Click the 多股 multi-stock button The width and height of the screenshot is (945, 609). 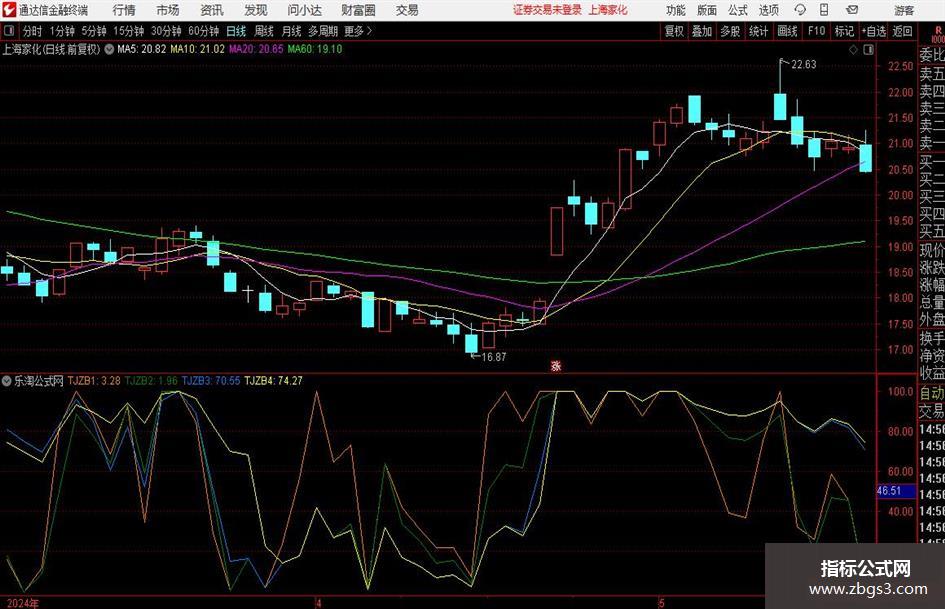[x=730, y=31]
